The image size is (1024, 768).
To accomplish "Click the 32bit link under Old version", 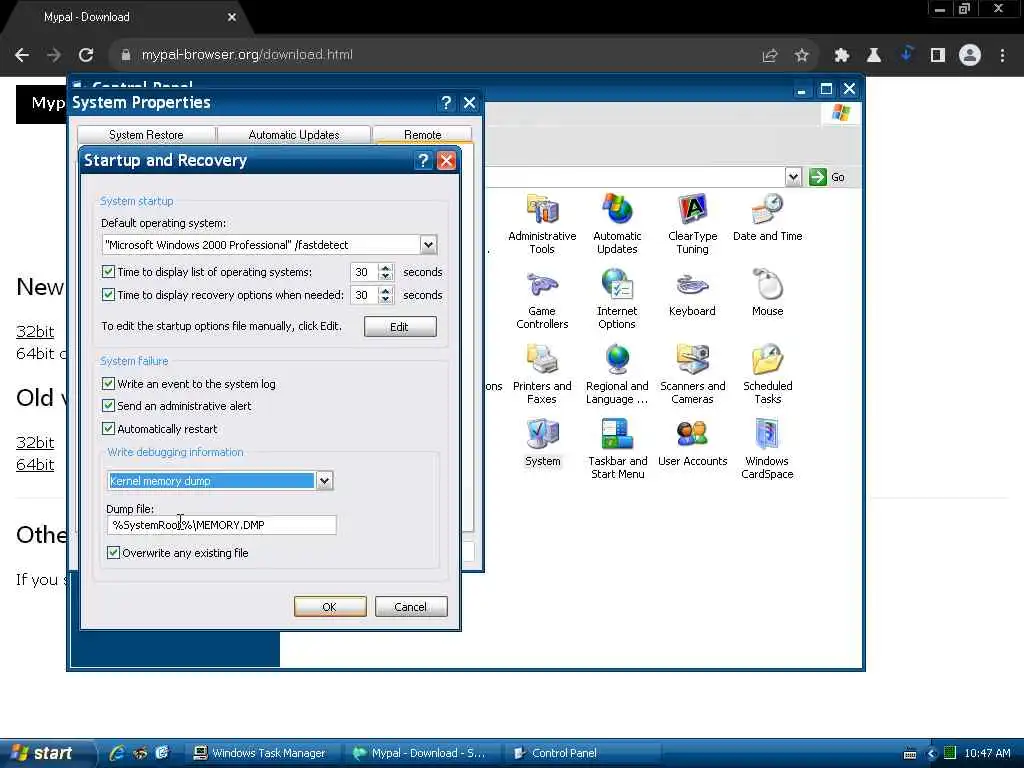I will click(35, 442).
